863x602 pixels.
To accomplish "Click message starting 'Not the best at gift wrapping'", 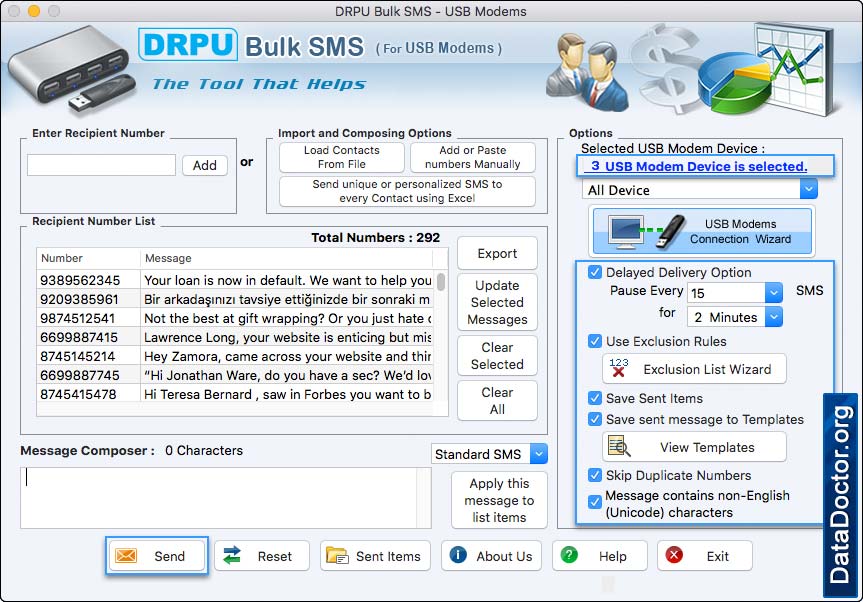I will pyautogui.click(x=287, y=318).
